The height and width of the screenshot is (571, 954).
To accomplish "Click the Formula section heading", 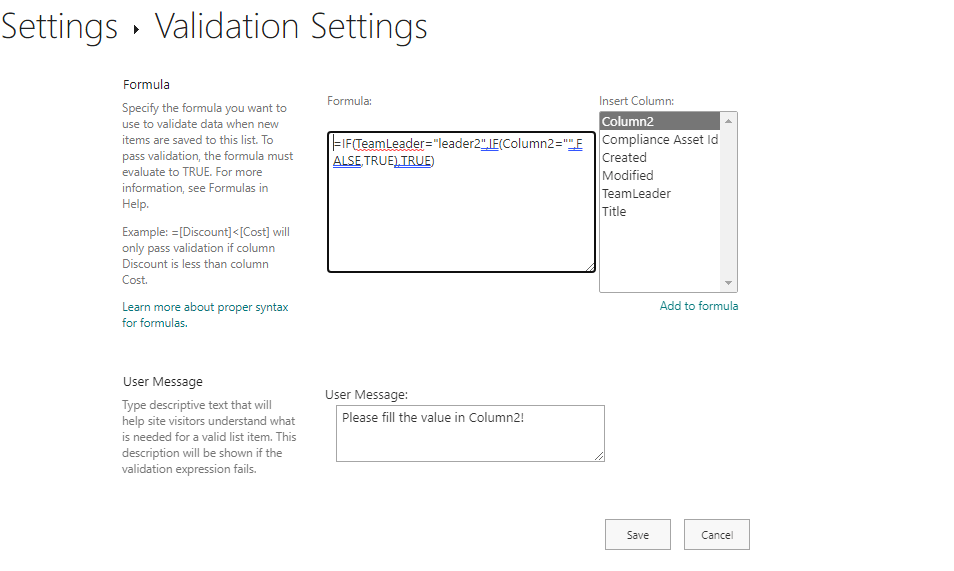I will pos(146,85).
